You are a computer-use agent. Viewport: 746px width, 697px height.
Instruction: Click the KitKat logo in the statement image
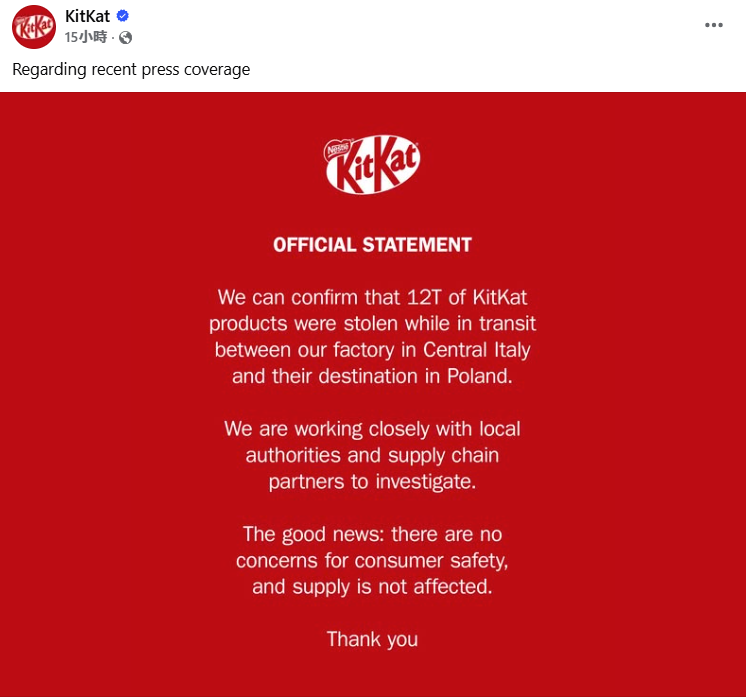(372, 166)
